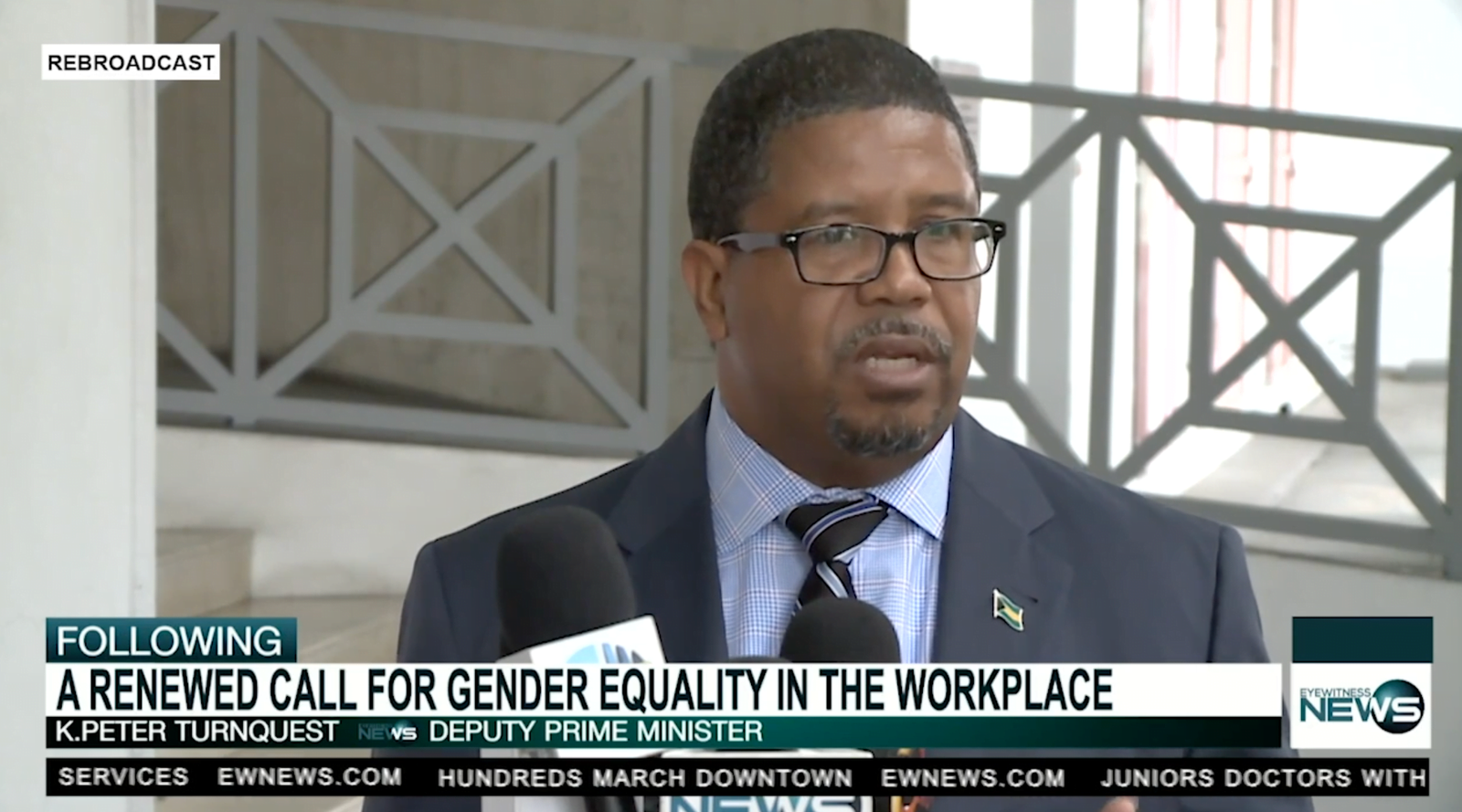This screenshot has width=1462, height=812.
Task: Click the DEPUTY PRIME MINISTER title caption
Action: click(x=596, y=732)
